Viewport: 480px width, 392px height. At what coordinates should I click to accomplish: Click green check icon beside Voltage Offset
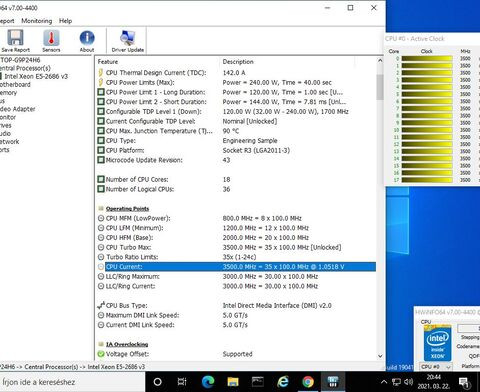[x=101, y=354]
